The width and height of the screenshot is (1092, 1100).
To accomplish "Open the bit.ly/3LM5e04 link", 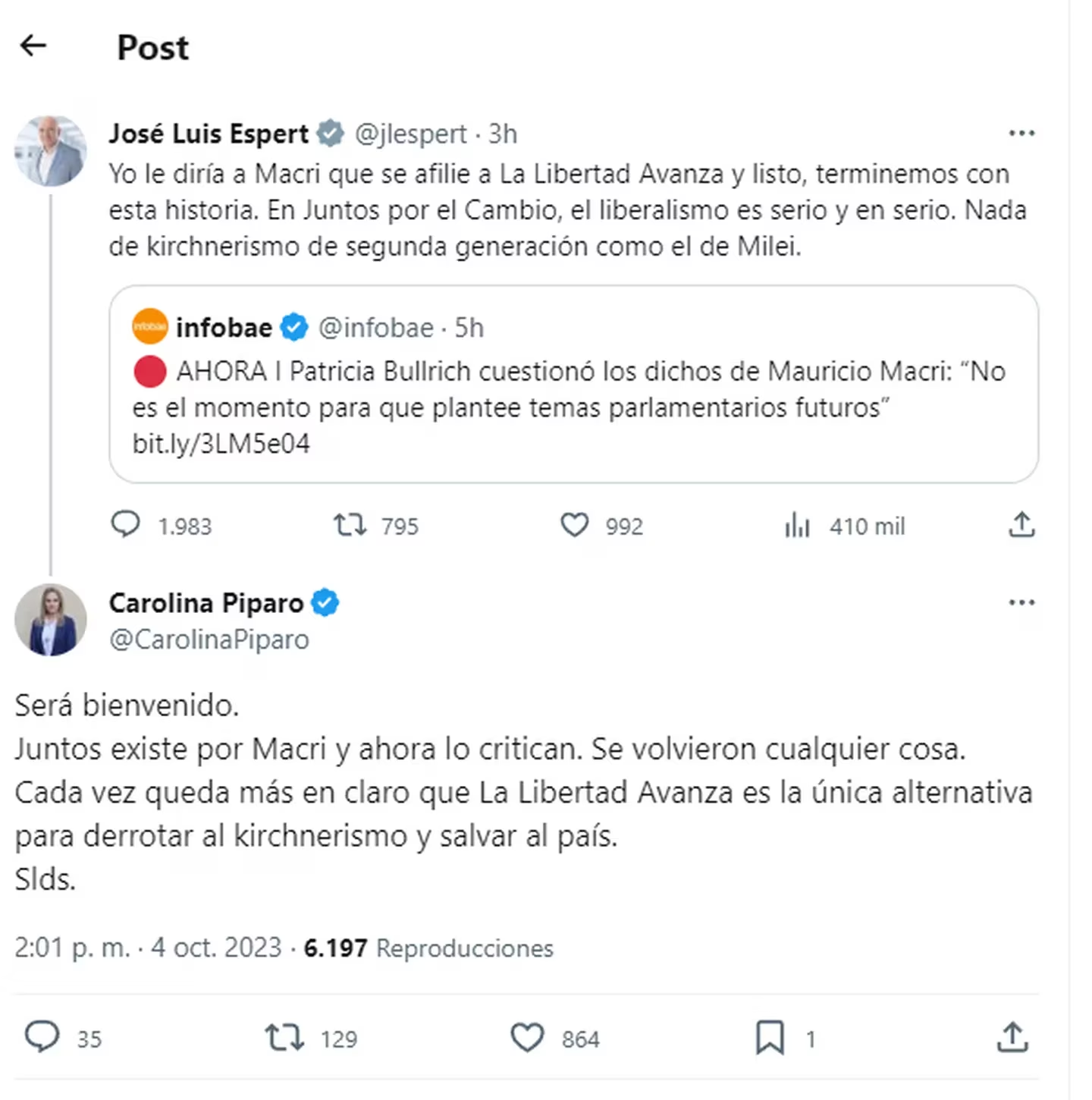I will pos(221,444).
